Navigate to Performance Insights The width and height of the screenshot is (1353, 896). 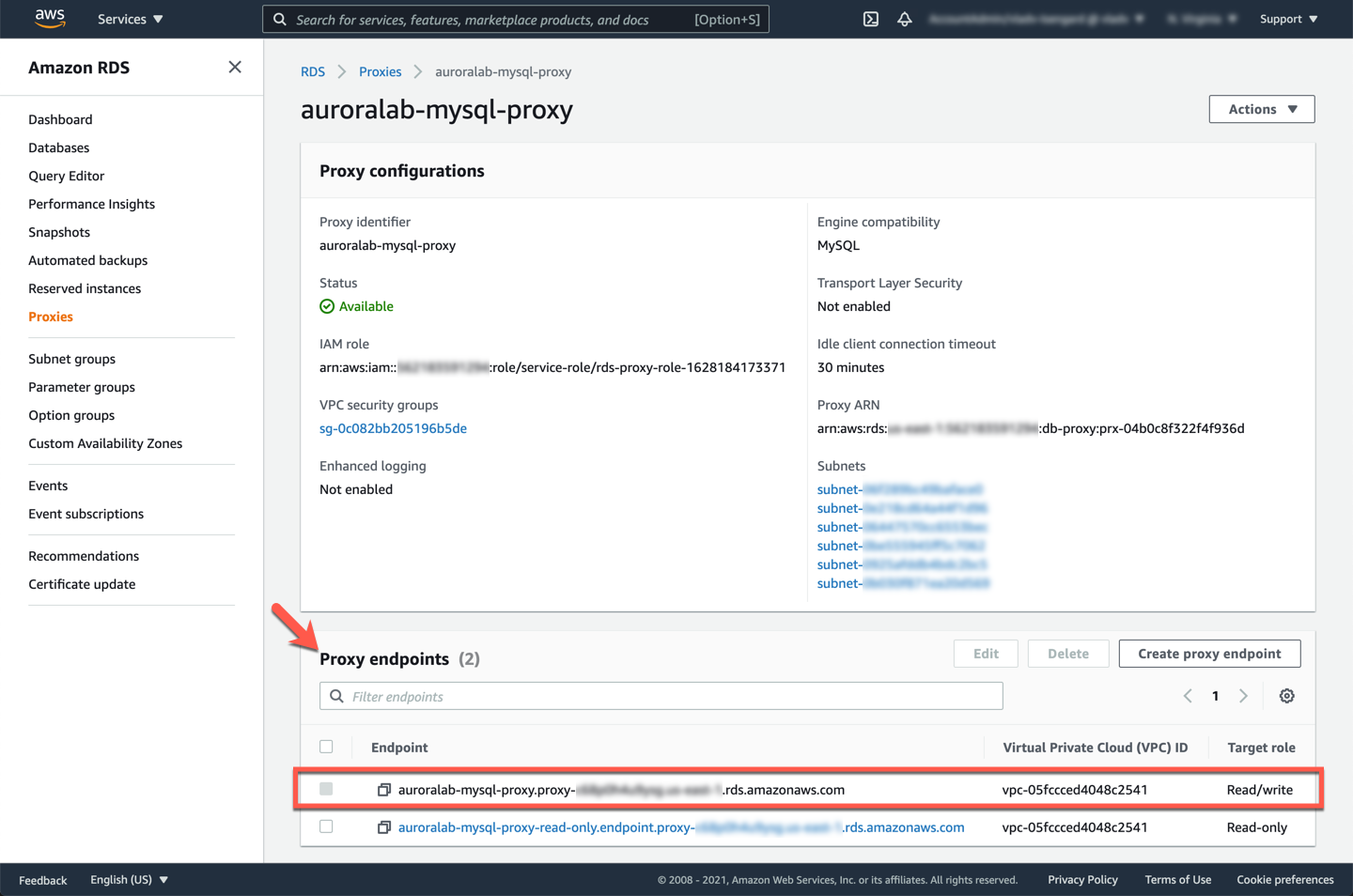point(91,204)
